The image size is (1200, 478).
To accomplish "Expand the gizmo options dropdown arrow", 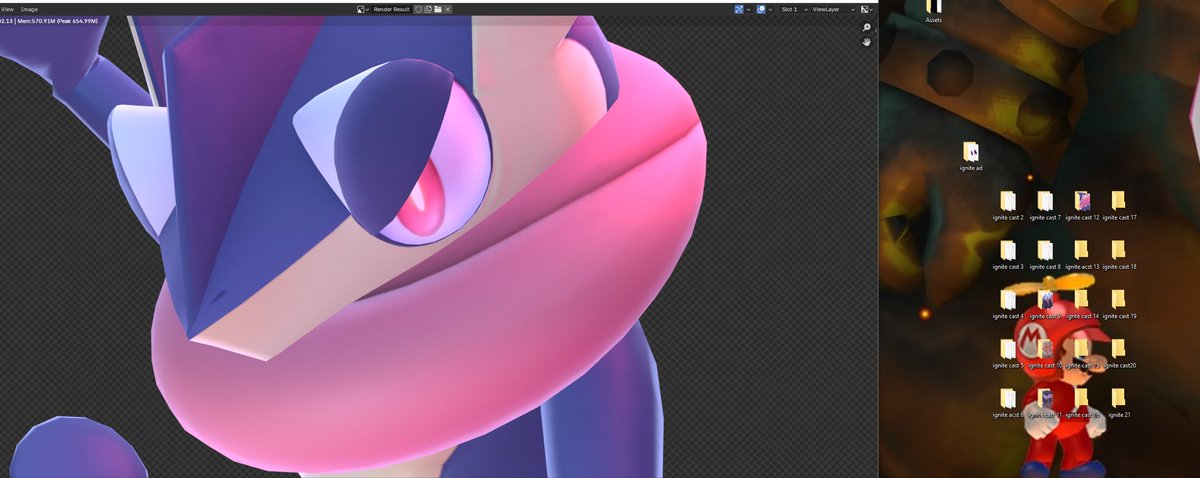I will click(749, 9).
